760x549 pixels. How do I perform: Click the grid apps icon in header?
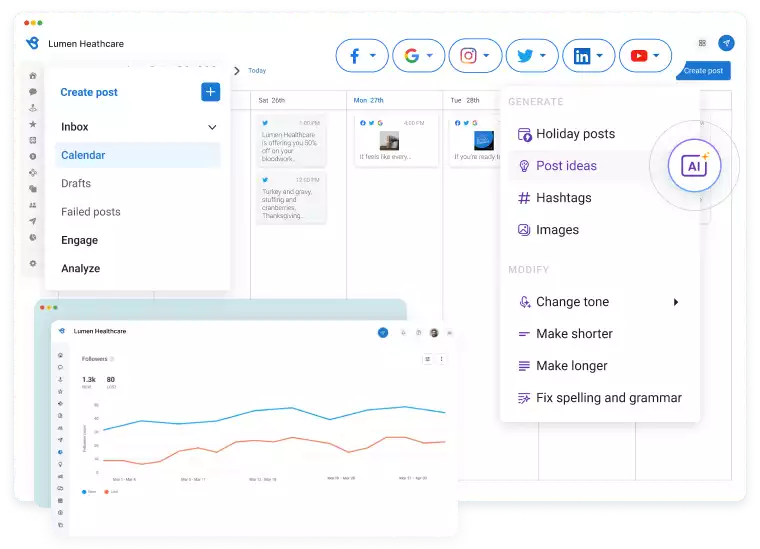[x=702, y=43]
